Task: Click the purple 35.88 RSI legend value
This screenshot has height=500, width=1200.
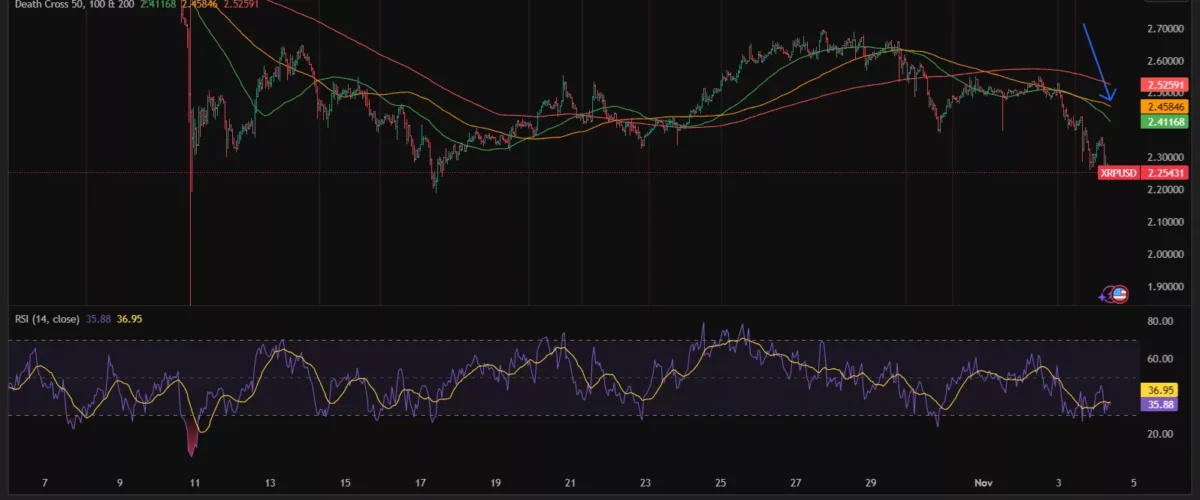Action: [99, 319]
